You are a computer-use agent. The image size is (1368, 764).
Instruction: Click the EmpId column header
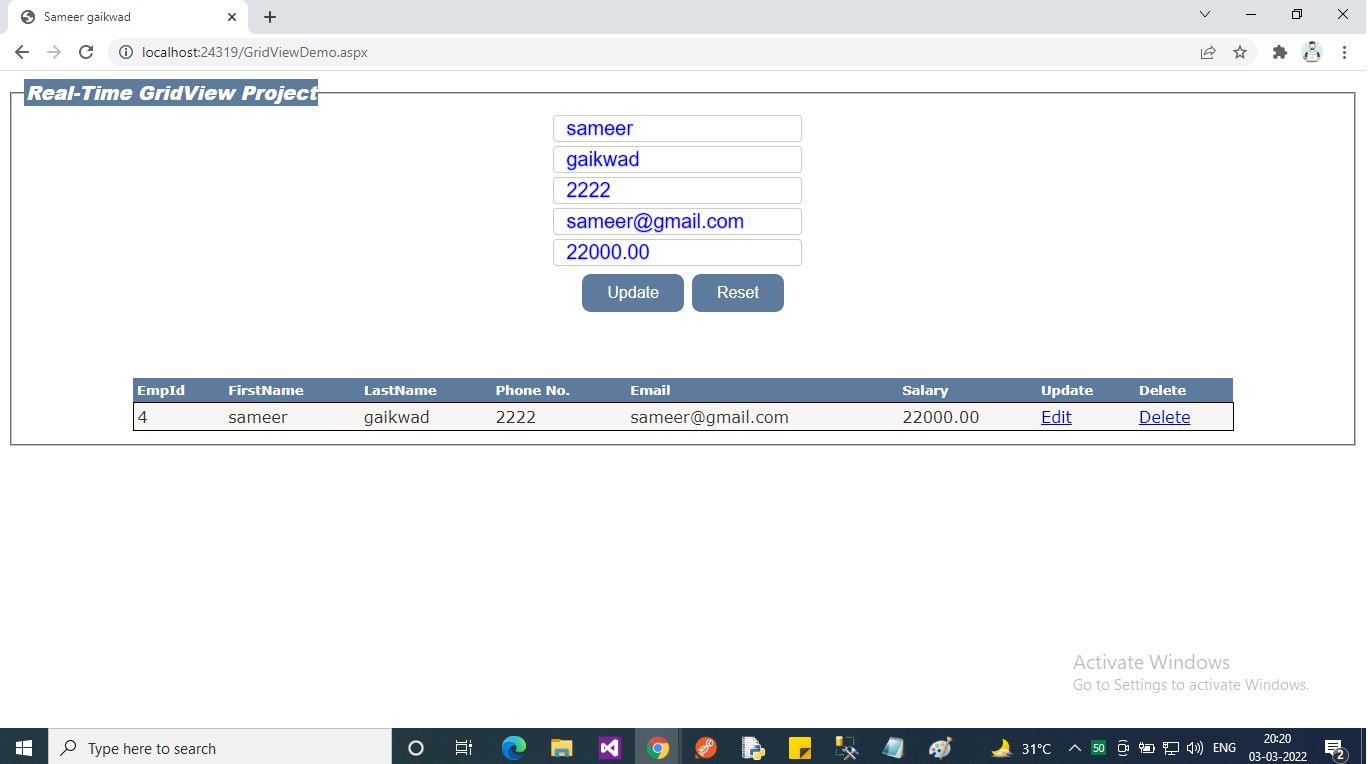[161, 390]
